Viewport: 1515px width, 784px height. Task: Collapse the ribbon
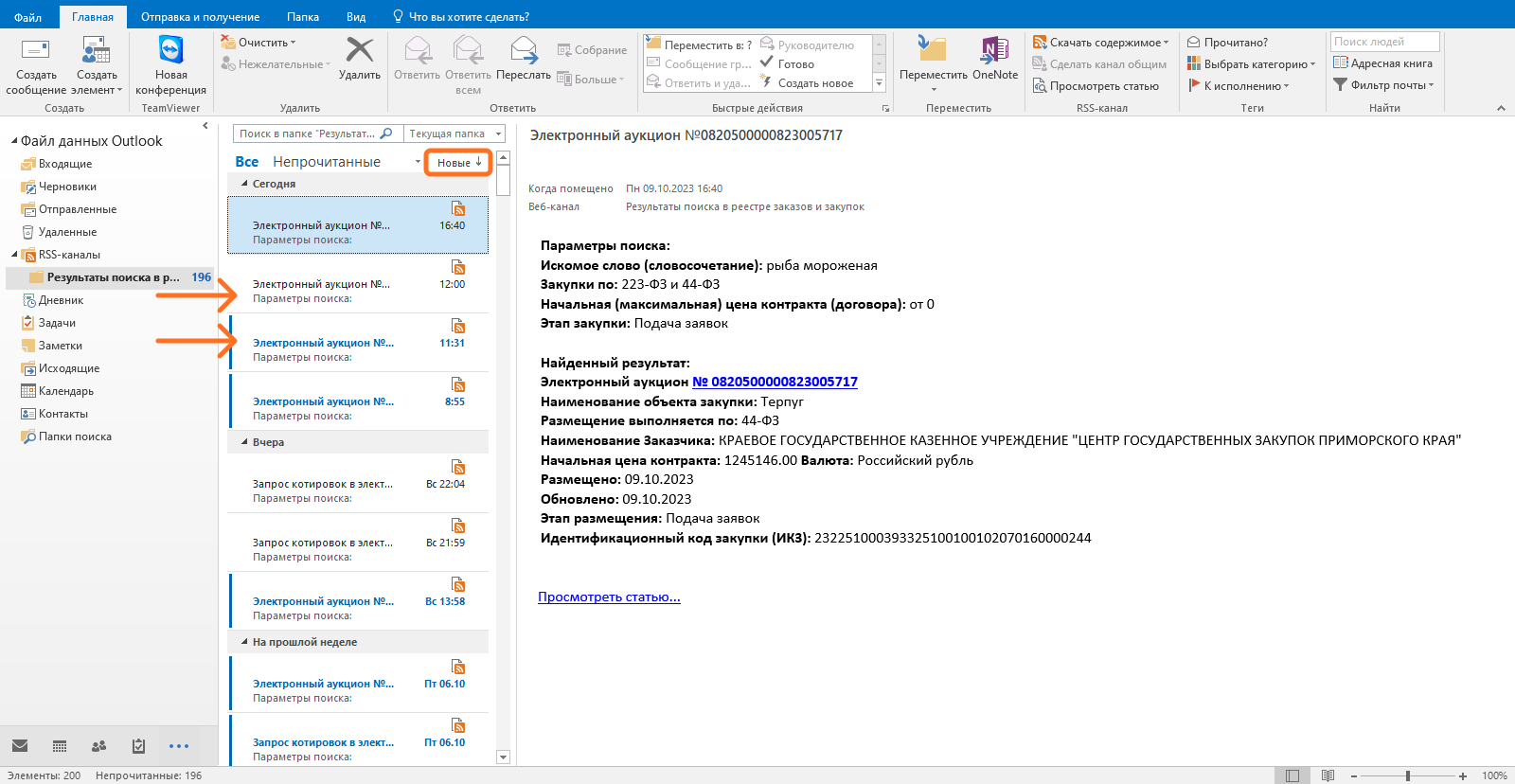coord(1501,108)
